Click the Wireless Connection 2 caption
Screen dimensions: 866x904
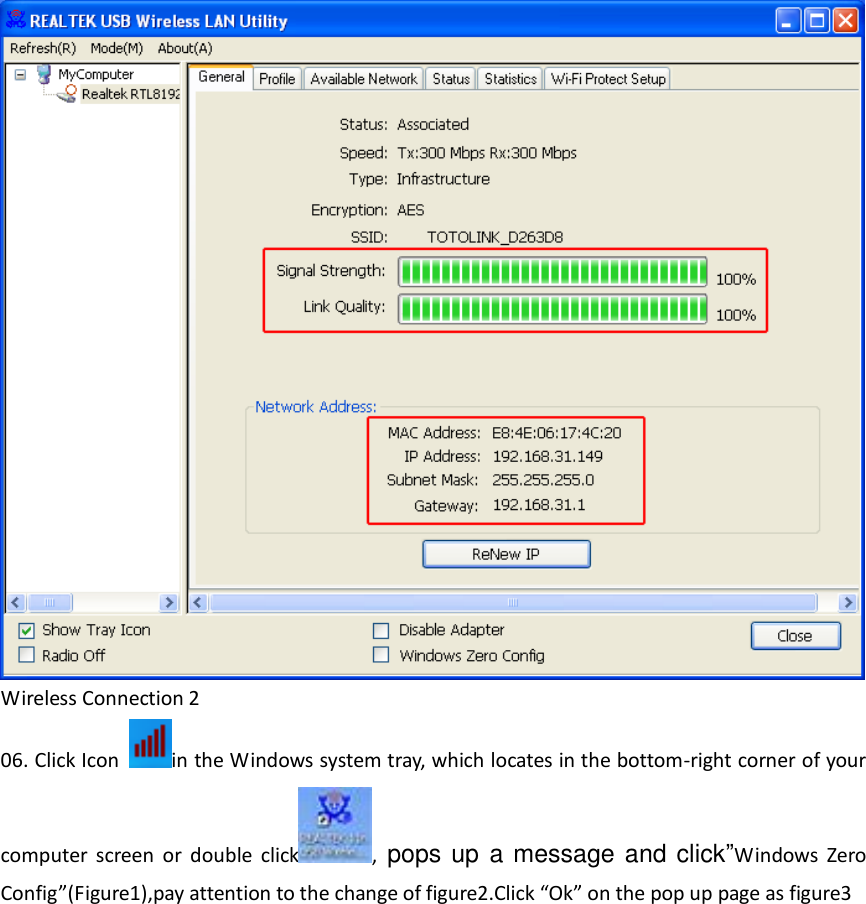coord(100,698)
